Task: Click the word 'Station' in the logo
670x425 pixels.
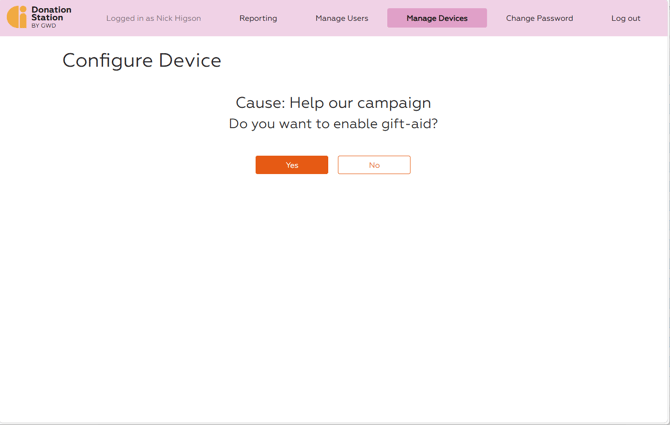Action: pos(48,18)
